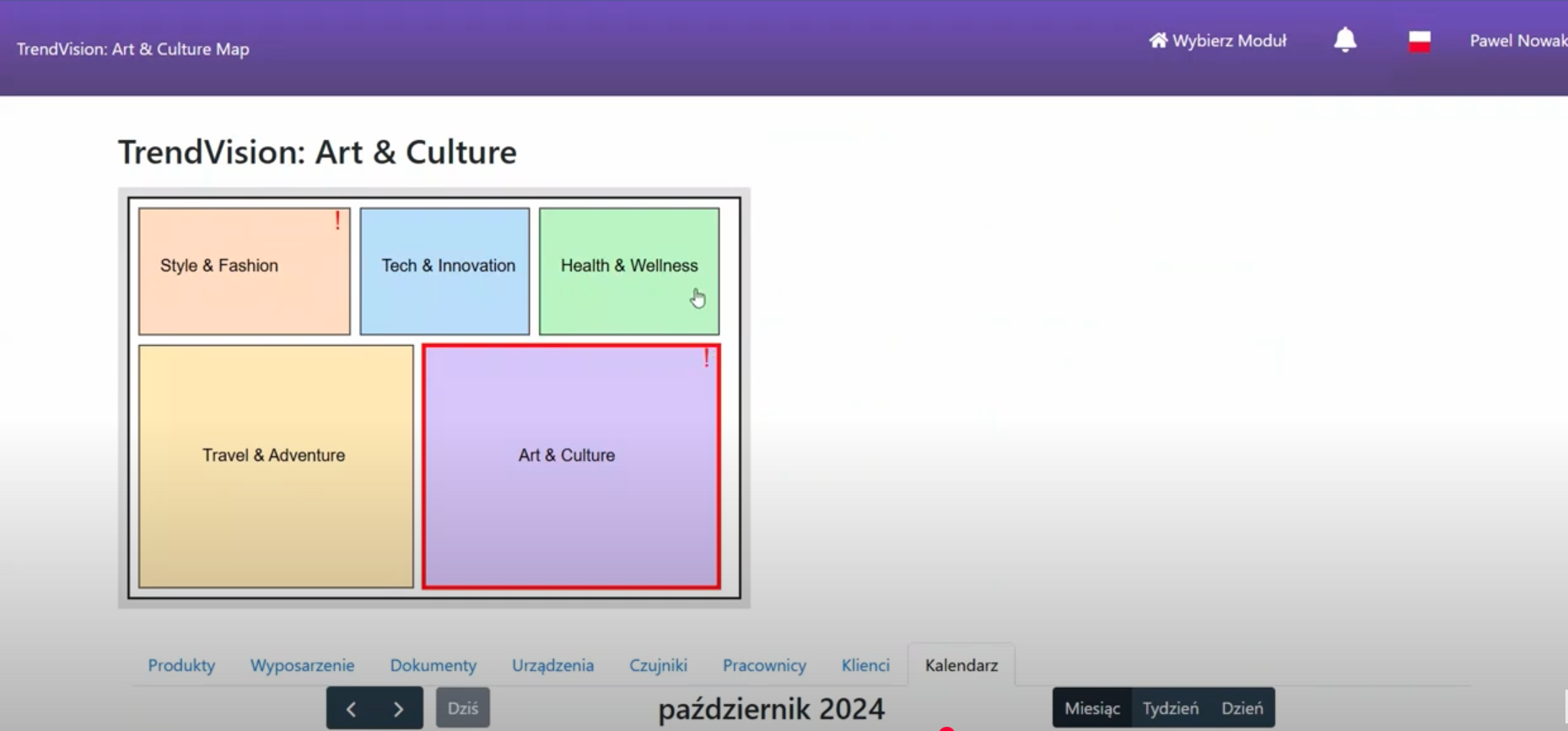Select the Pracownicy tab
This screenshot has width=1568, height=731.
point(764,665)
